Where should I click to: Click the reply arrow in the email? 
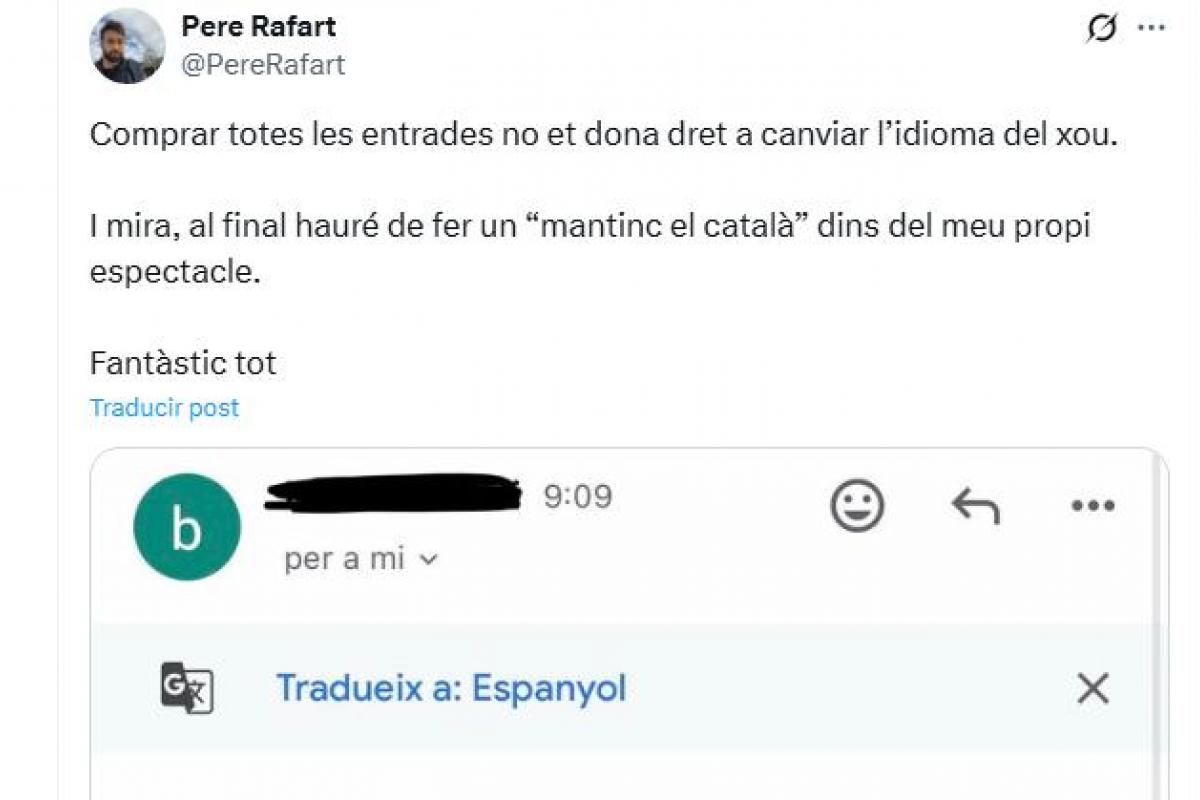(x=975, y=506)
